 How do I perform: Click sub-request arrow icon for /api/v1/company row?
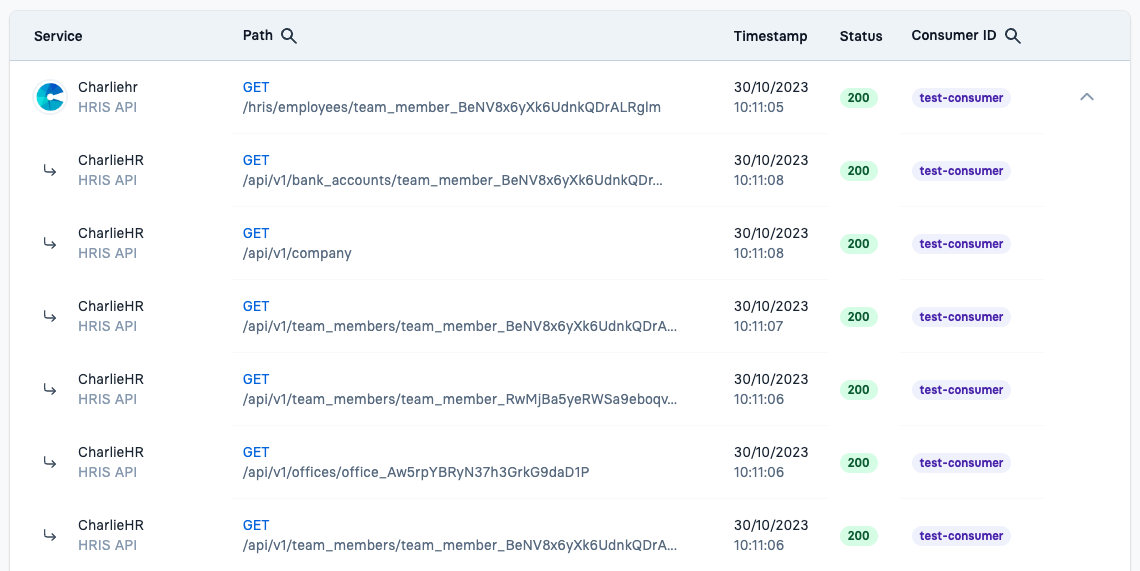pos(49,243)
